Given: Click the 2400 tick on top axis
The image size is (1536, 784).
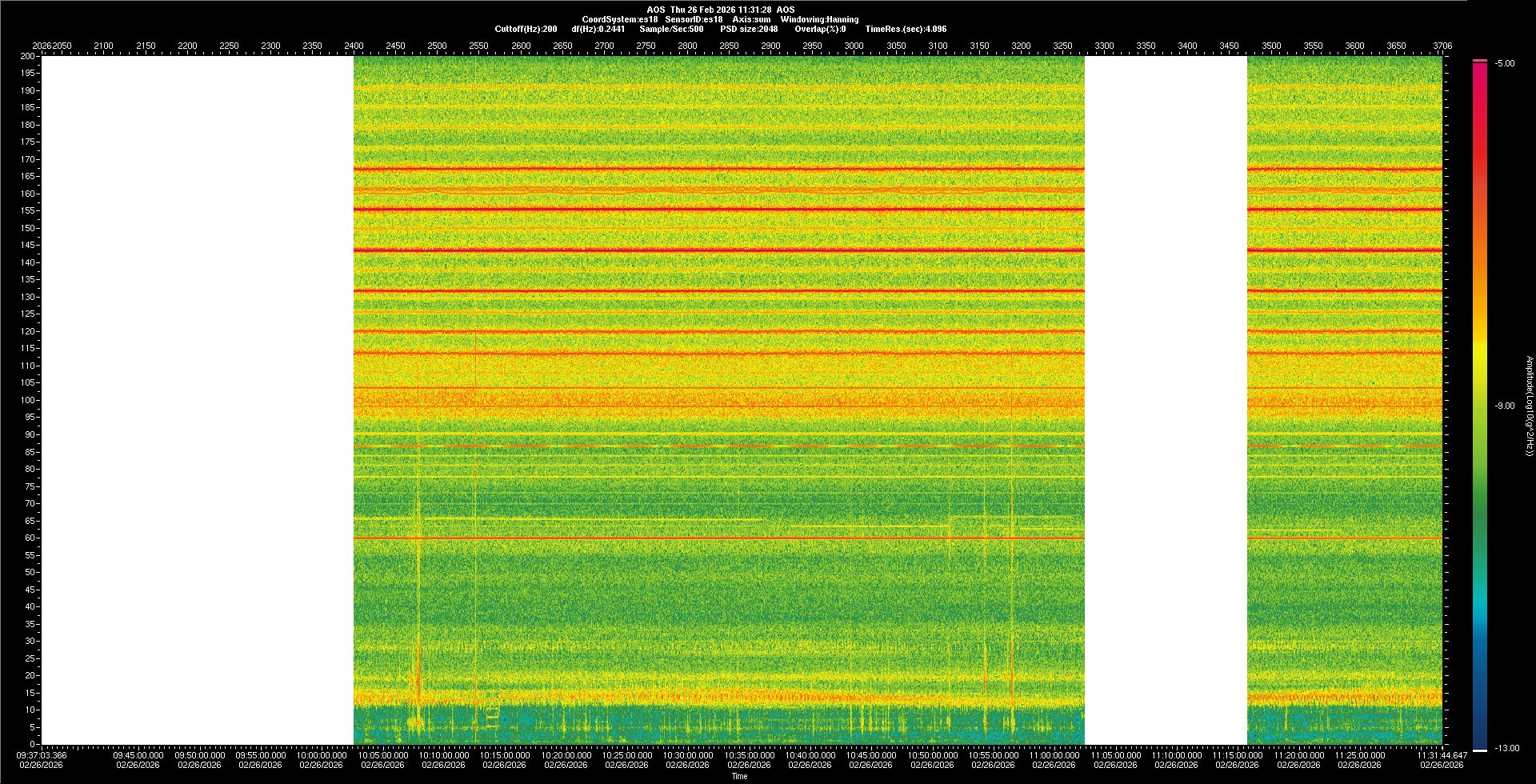Looking at the screenshot, I should 354,46.
